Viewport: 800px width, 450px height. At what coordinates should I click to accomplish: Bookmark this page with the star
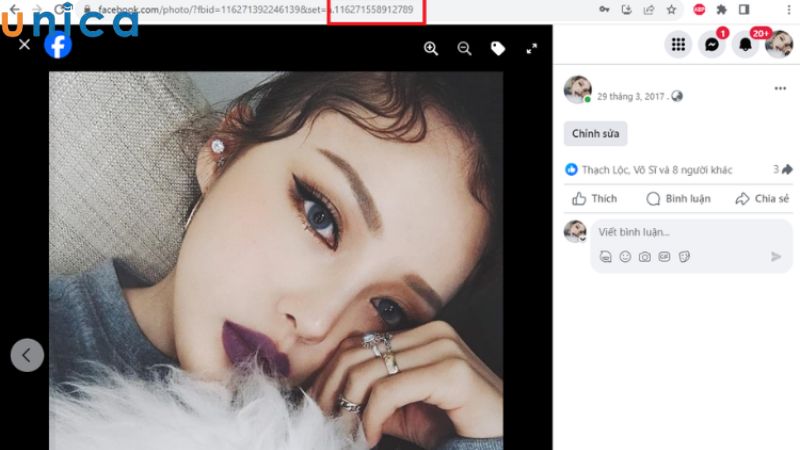[x=671, y=10]
